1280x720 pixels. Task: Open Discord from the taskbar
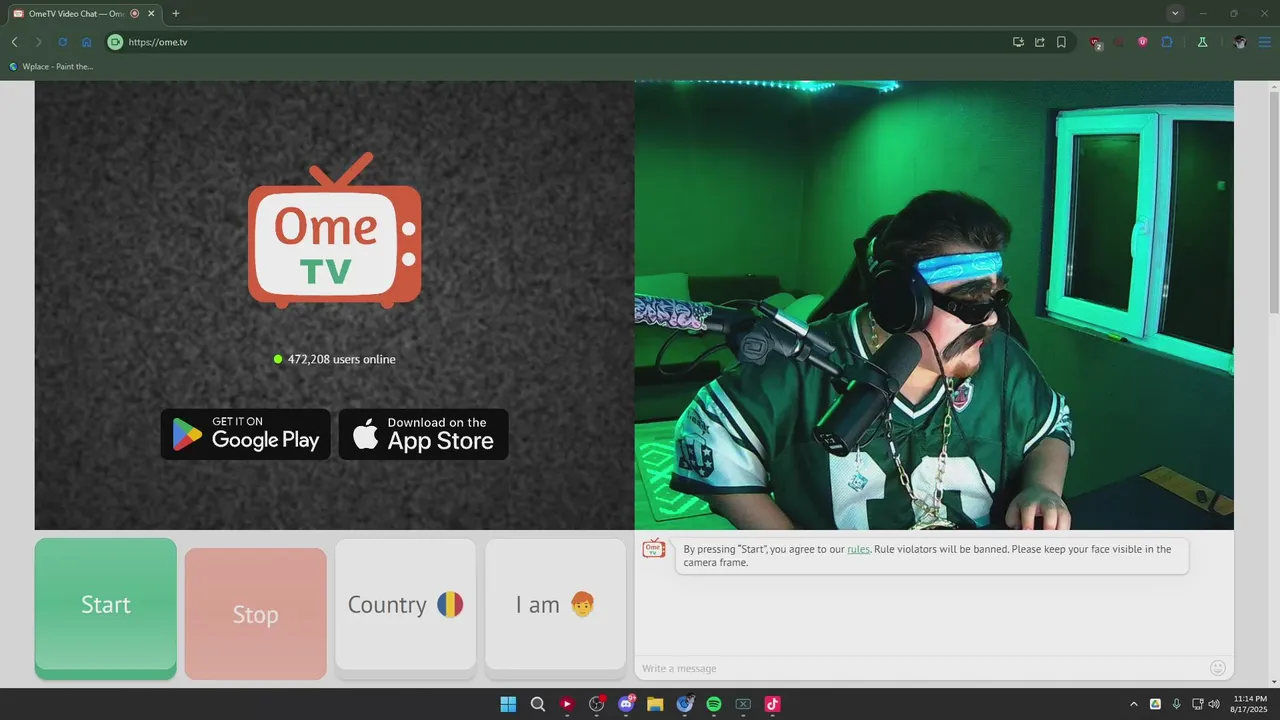[x=626, y=704]
